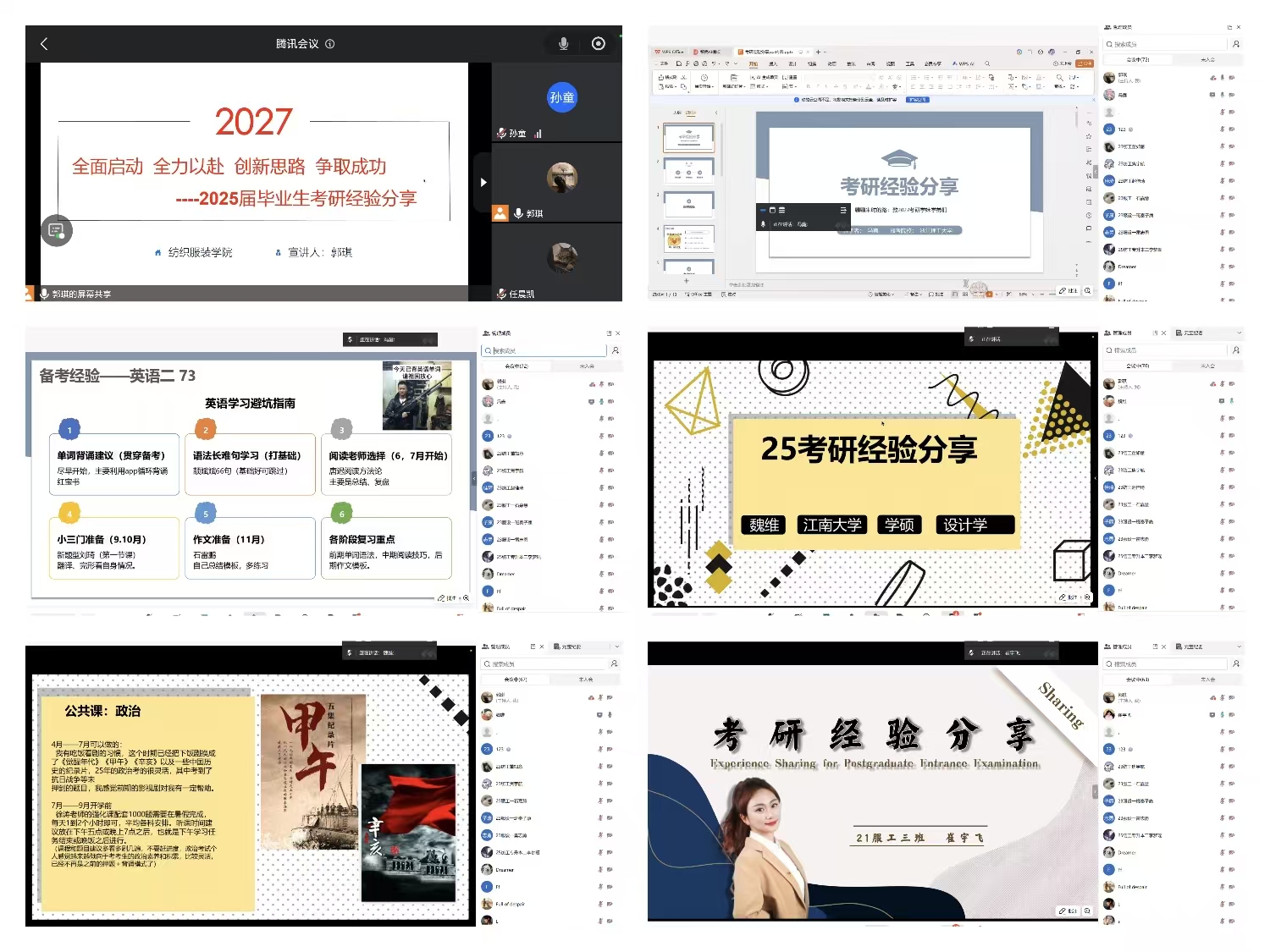Toggle Dreamer's camera in top-right member list
The height and width of the screenshot is (952, 1270).
point(1232,267)
